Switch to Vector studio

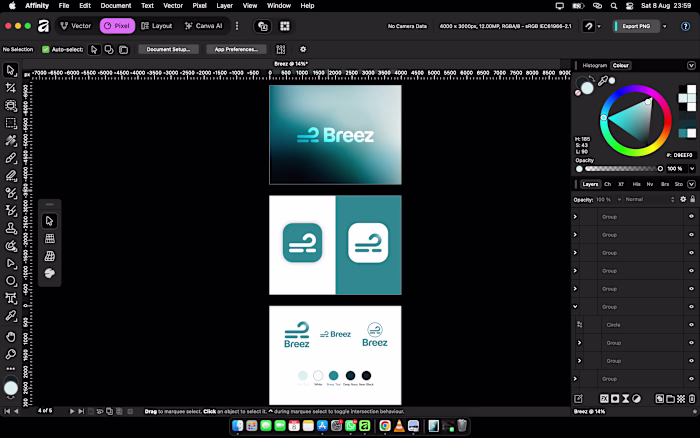[x=75, y=26]
